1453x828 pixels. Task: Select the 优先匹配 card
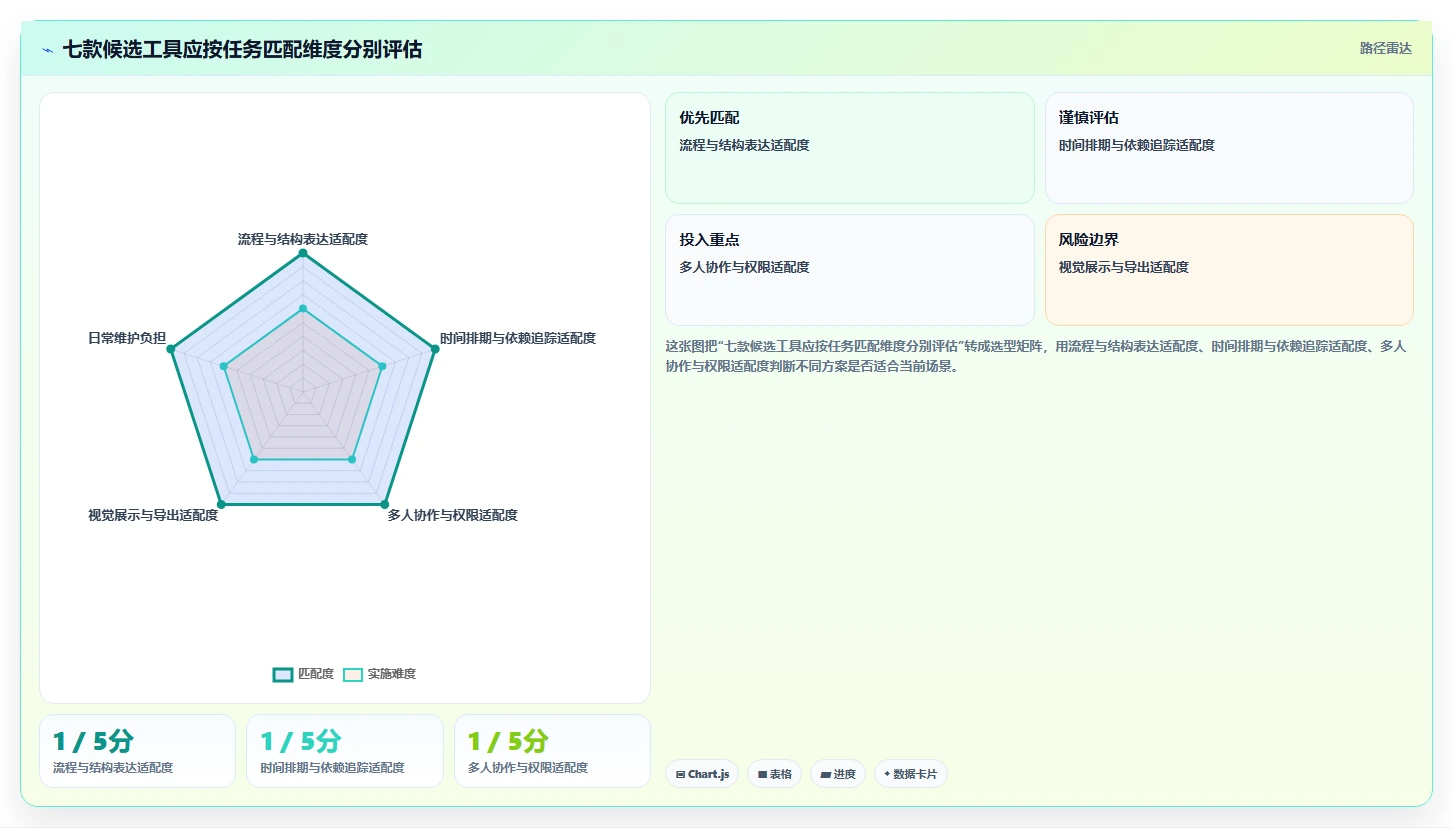tap(850, 148)
